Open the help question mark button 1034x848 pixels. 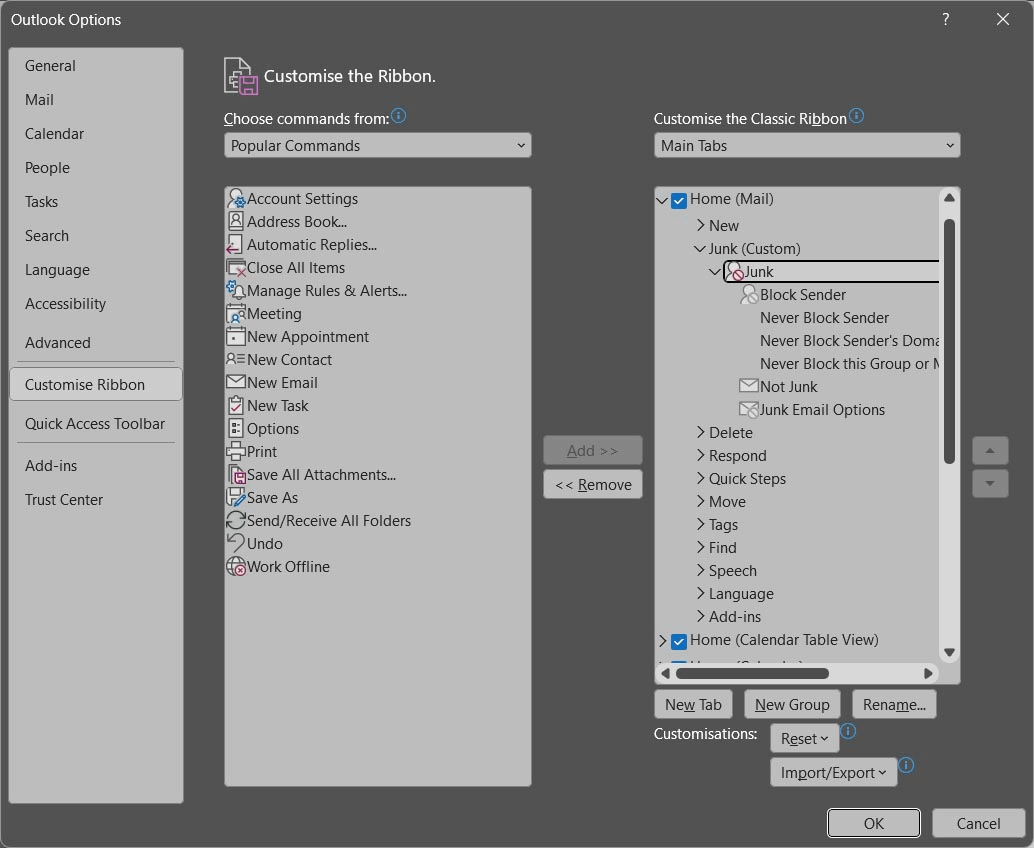[946, 19]
